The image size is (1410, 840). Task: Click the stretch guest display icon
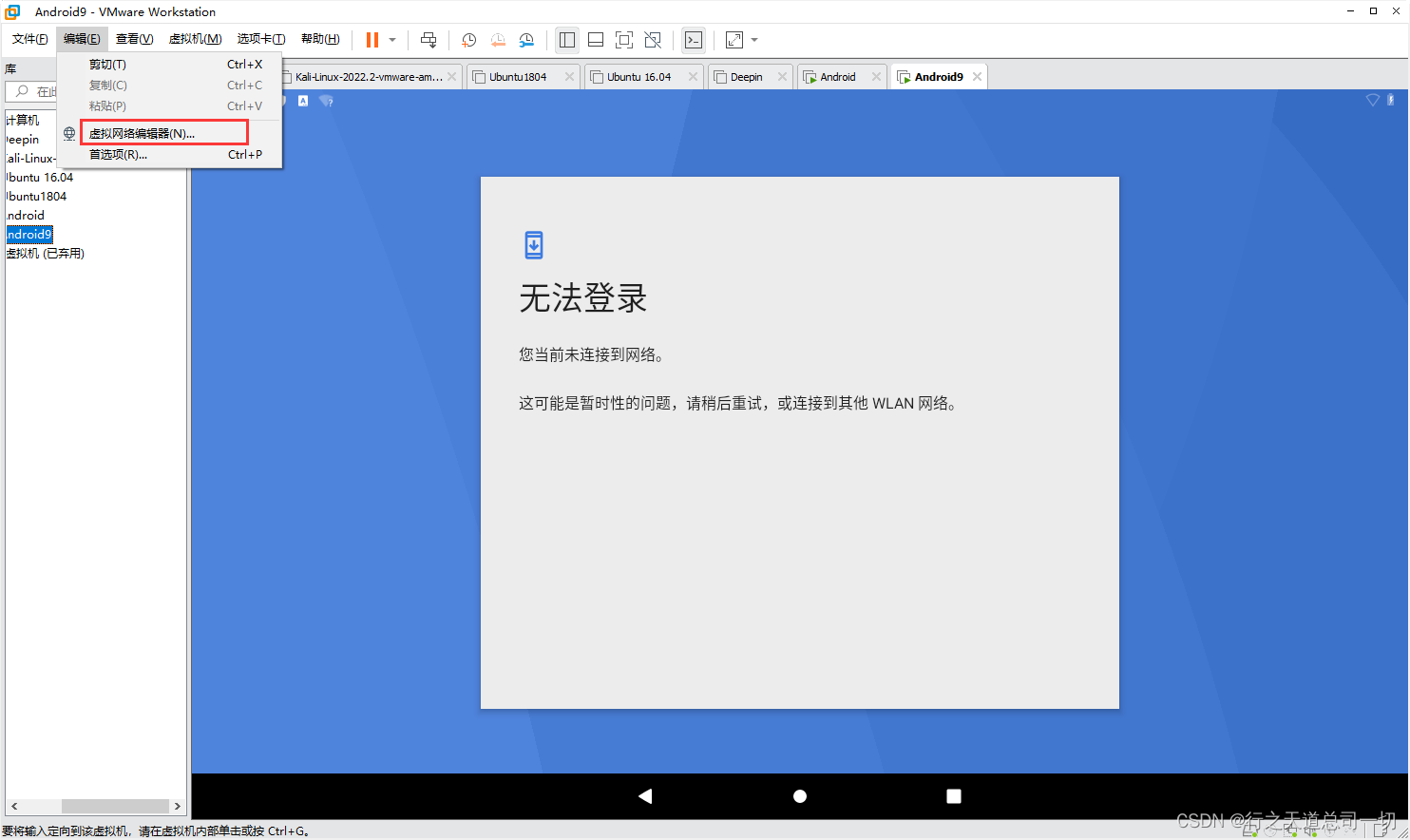point(734,40)
